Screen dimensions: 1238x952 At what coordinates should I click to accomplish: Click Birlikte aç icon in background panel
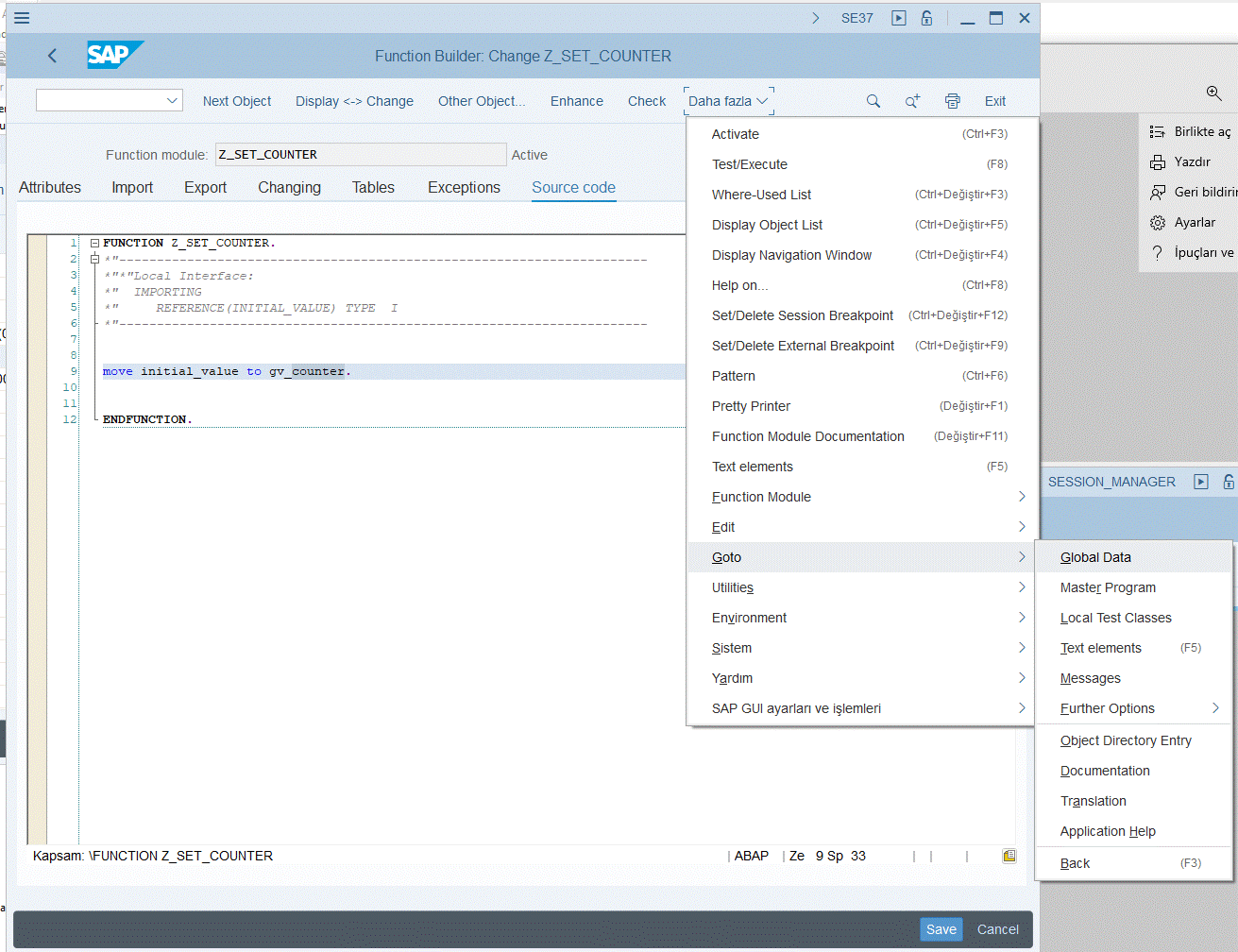point(1158,131)
